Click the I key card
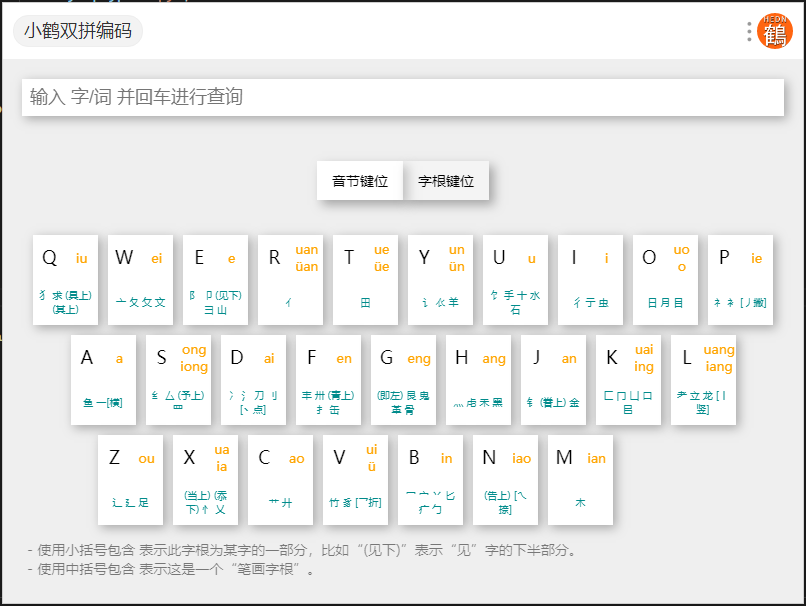Screen dimensions: 806x606 click(591, 280)
